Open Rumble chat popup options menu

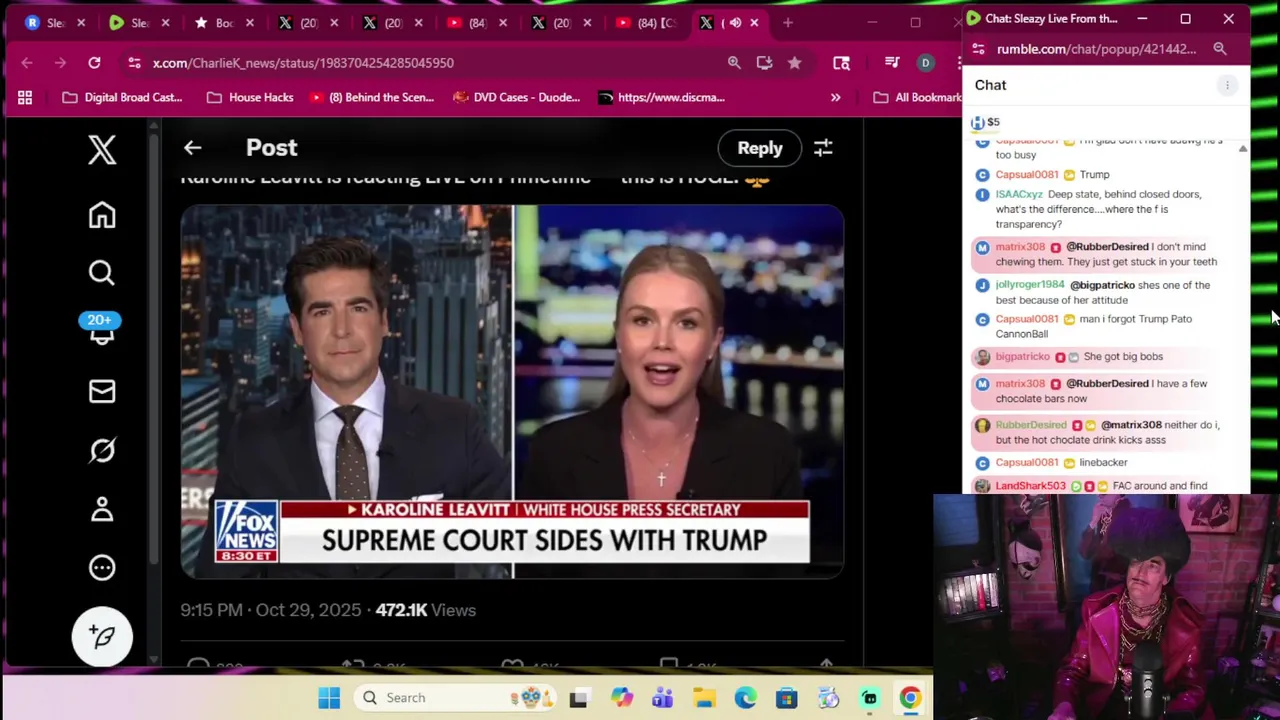pos(1227,85)
